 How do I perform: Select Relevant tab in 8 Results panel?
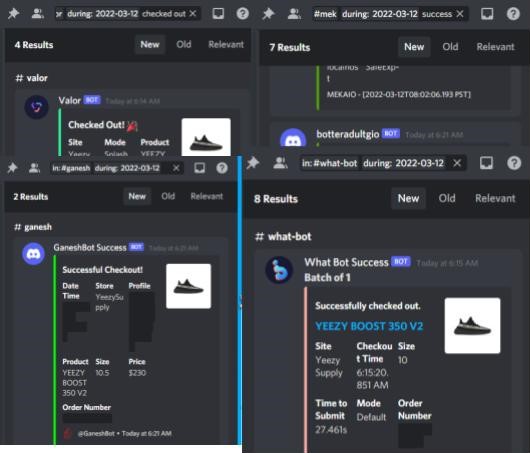click(495, 198)
